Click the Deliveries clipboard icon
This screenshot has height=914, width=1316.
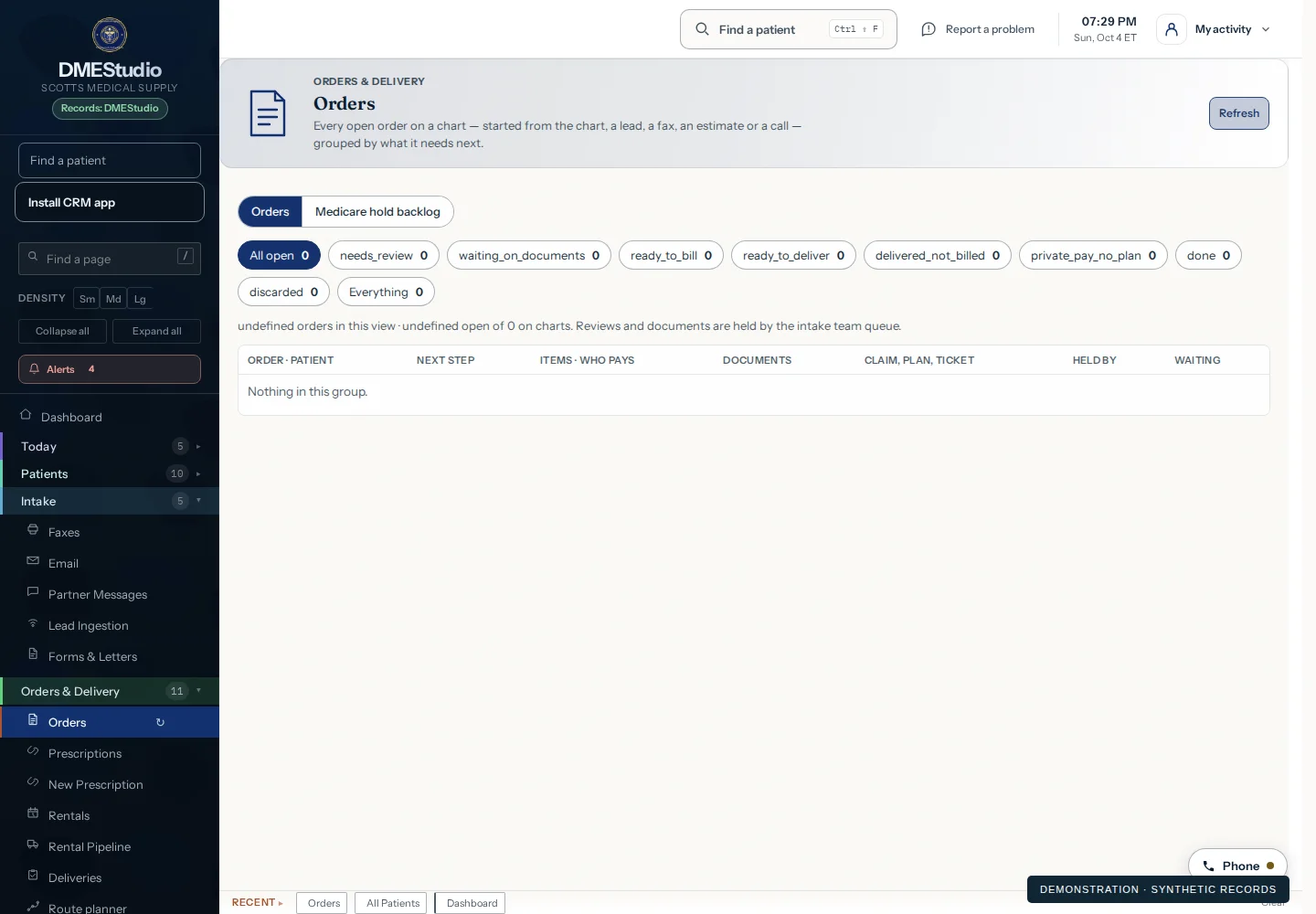33,876
